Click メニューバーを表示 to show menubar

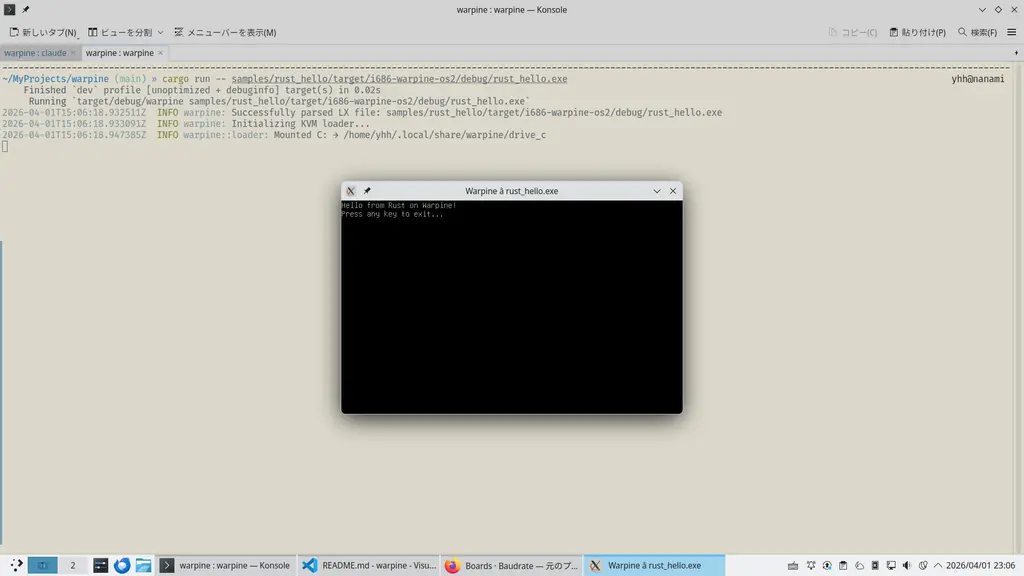(224, 32)
